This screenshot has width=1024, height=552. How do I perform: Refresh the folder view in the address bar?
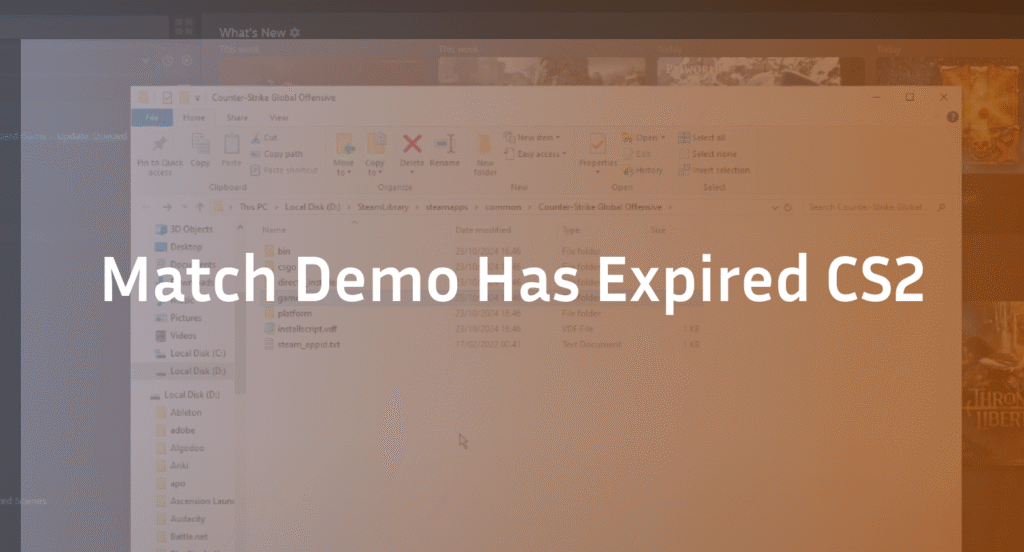tap(788, 207)
